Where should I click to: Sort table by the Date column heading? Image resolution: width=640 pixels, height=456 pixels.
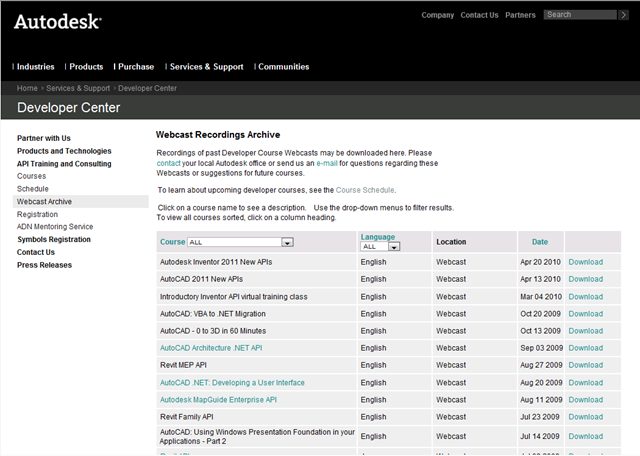pos(540,242)
